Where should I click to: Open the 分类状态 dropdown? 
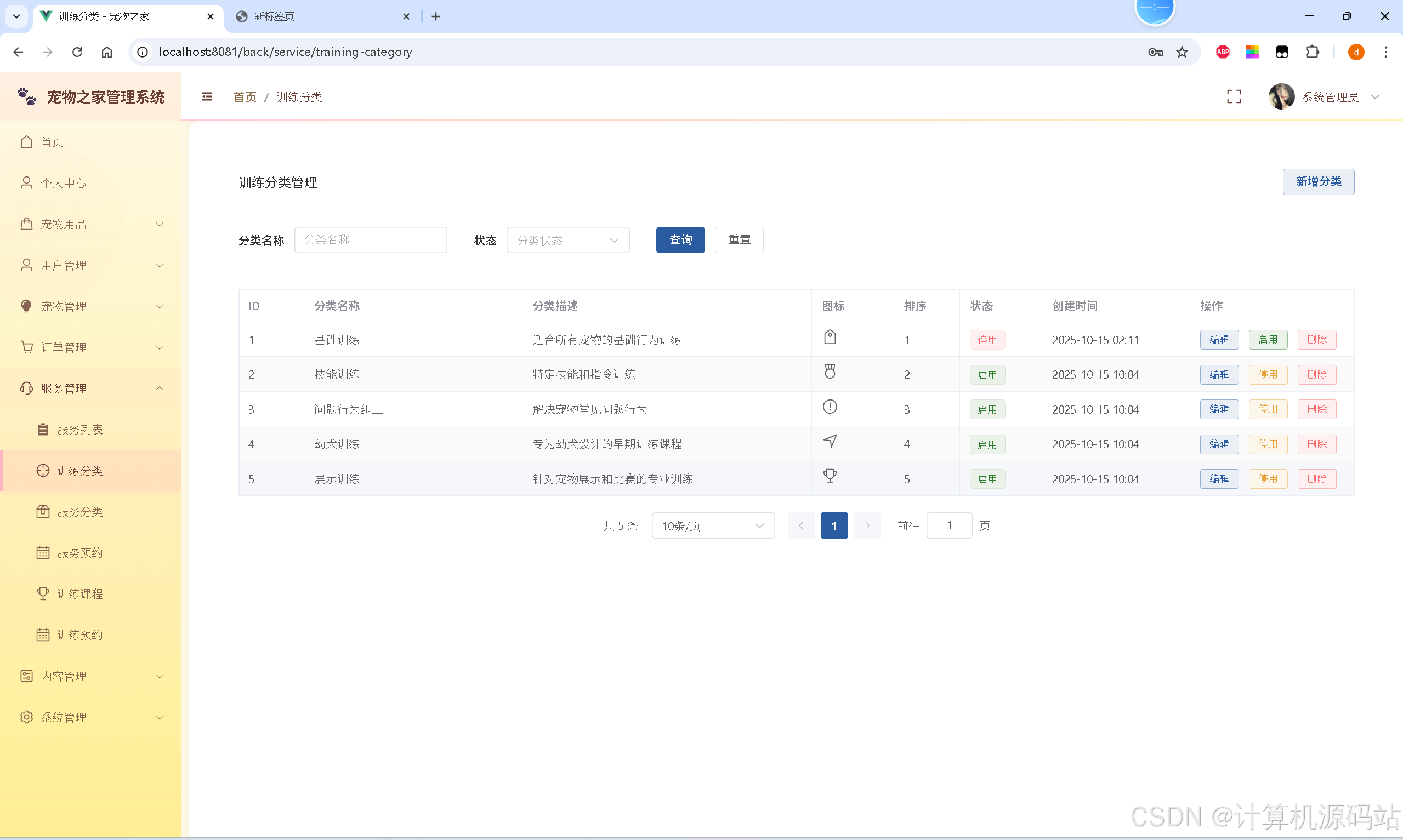pos(567,240)
